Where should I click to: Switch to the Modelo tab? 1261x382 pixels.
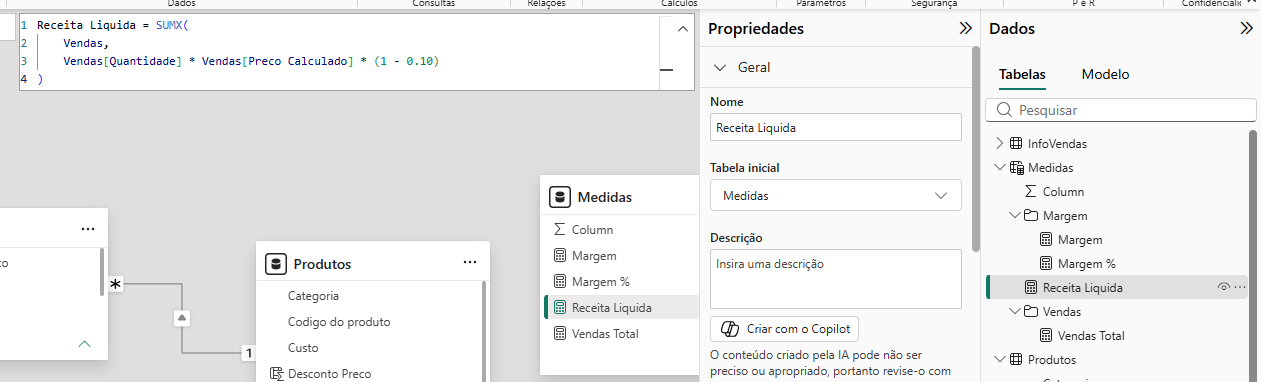[1105, 74]
